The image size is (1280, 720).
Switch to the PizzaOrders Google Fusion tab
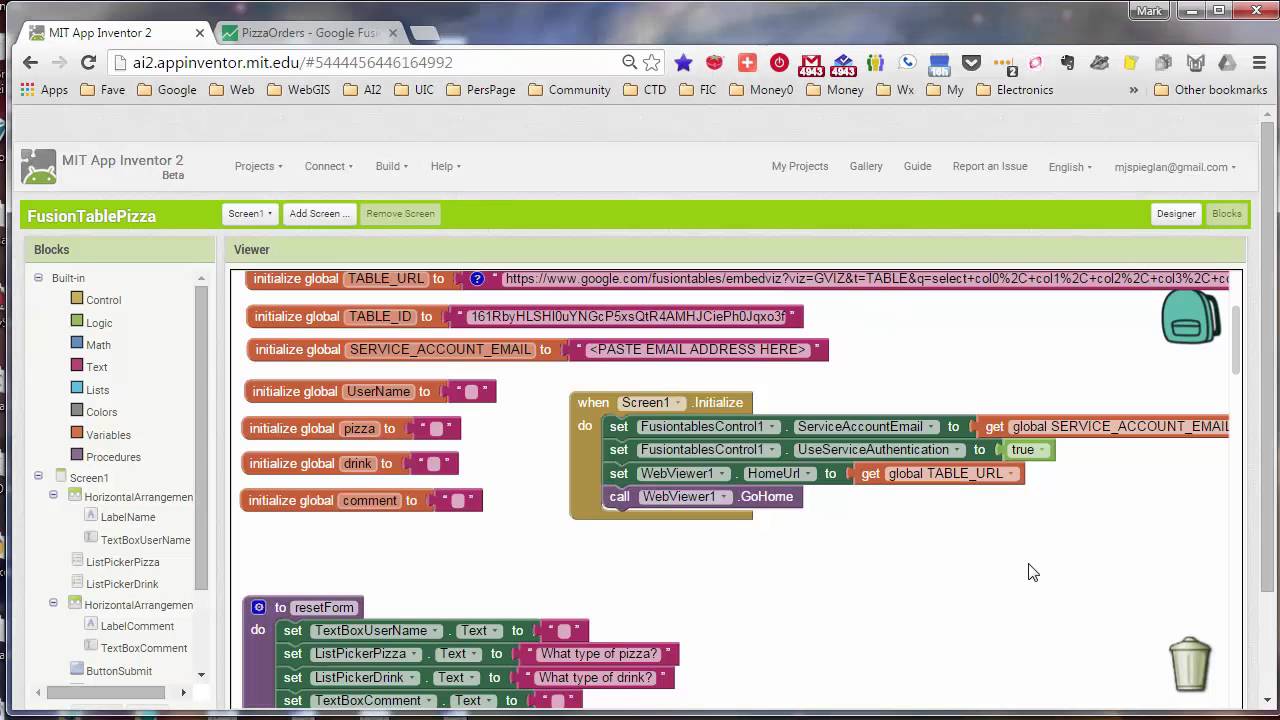[310, 33]
